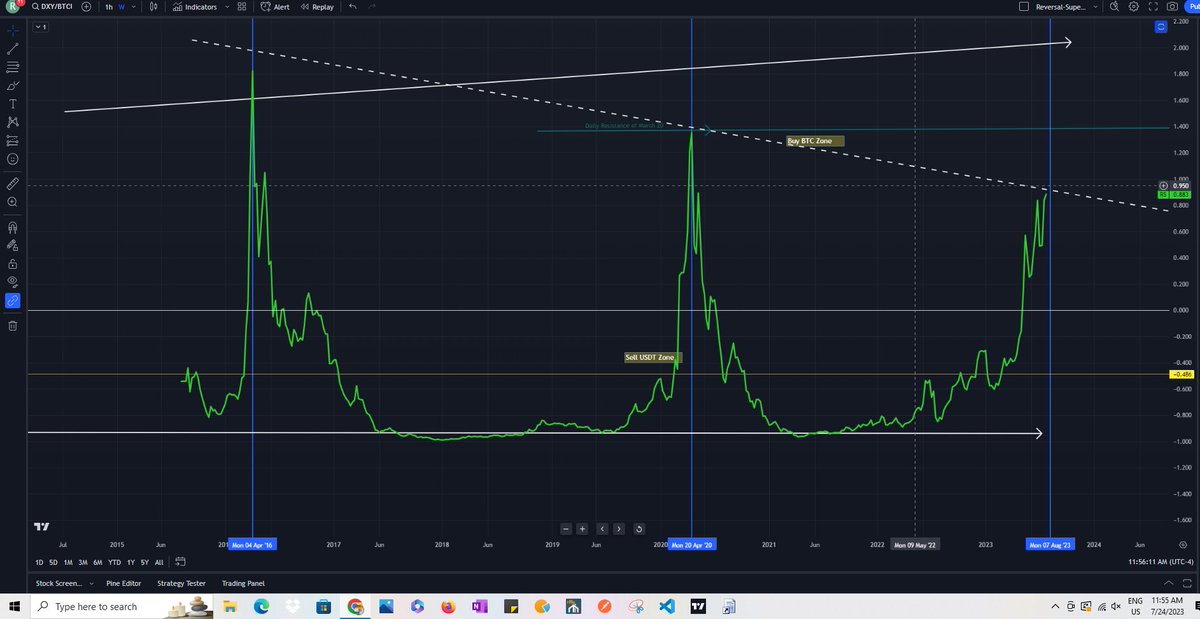Open the Indicators dialog
The width and height of the screenshot is (1200, 619).
pyautogui.click(x=195, y=6)
